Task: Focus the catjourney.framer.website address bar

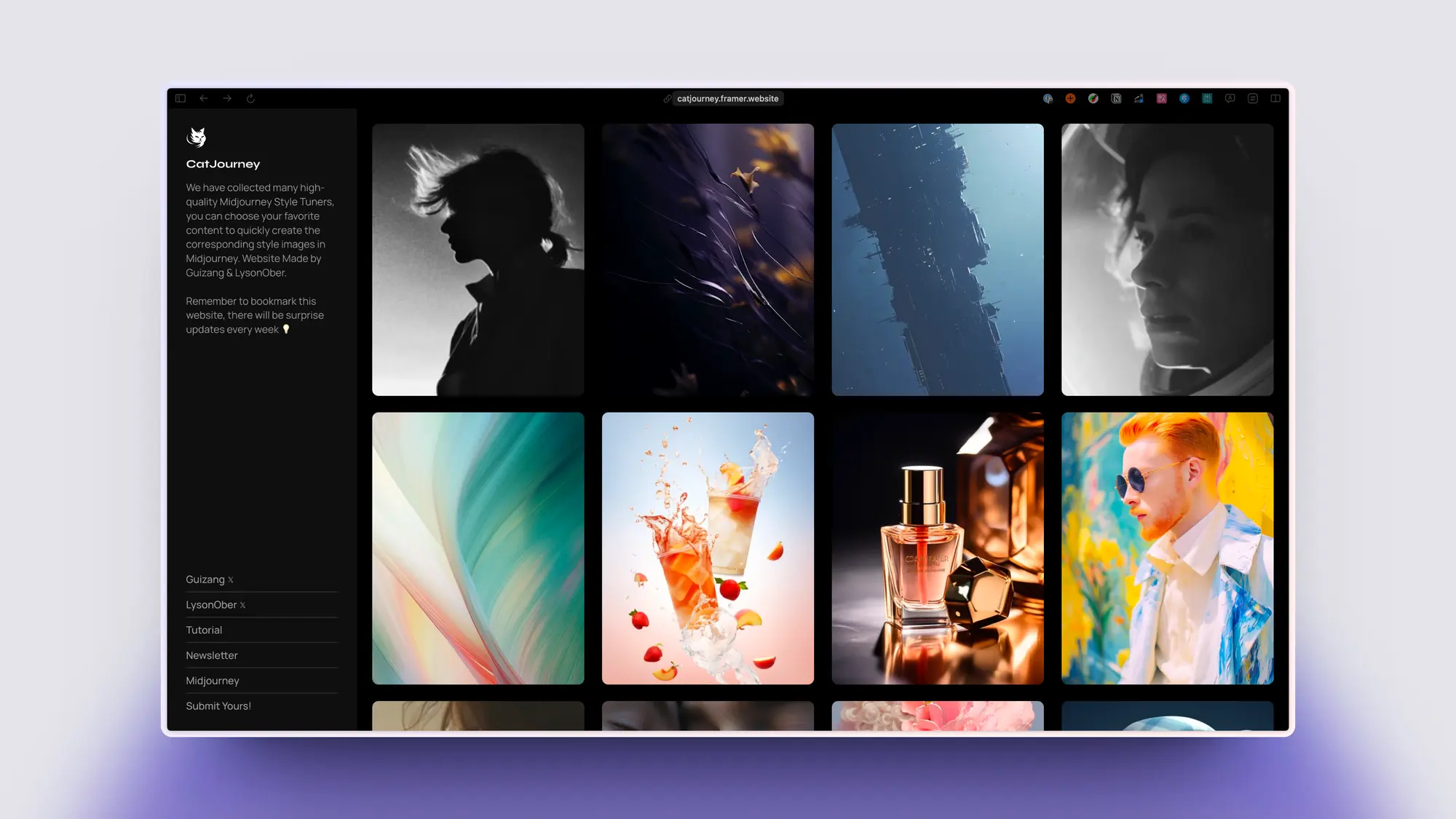Action: 727,99
